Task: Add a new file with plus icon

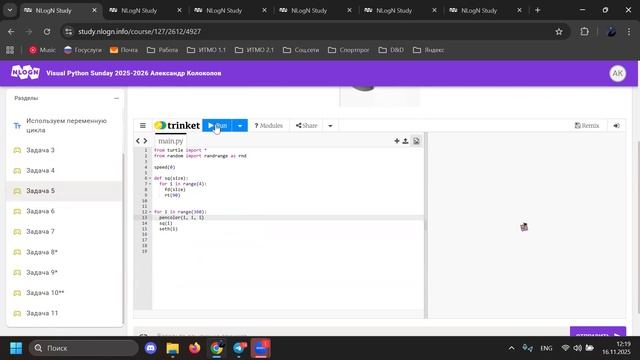Action: point(397,141)
